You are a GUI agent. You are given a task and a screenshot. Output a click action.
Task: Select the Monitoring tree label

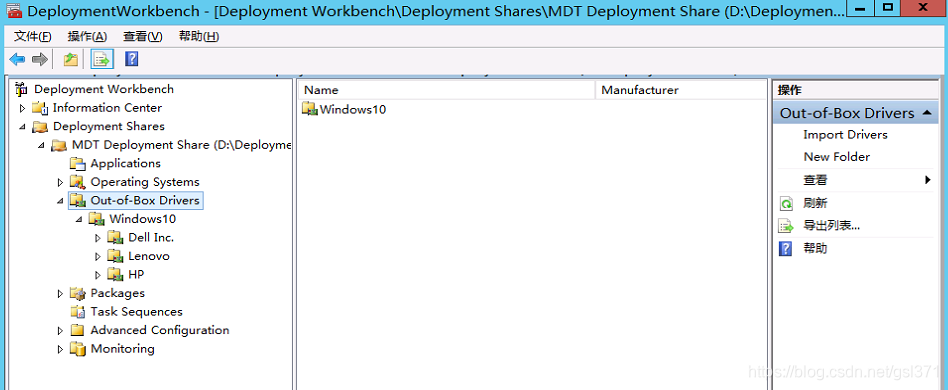(x=123, y=349)
